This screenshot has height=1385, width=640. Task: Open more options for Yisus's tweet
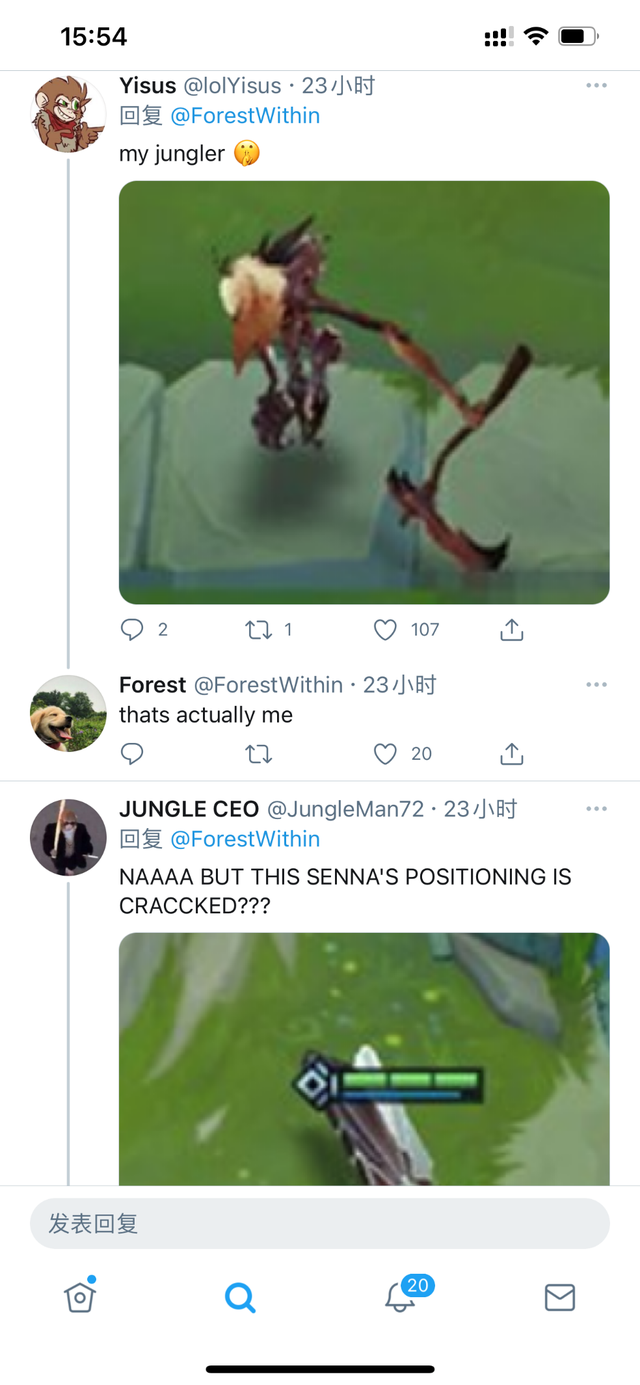click(x=597, y=86)
